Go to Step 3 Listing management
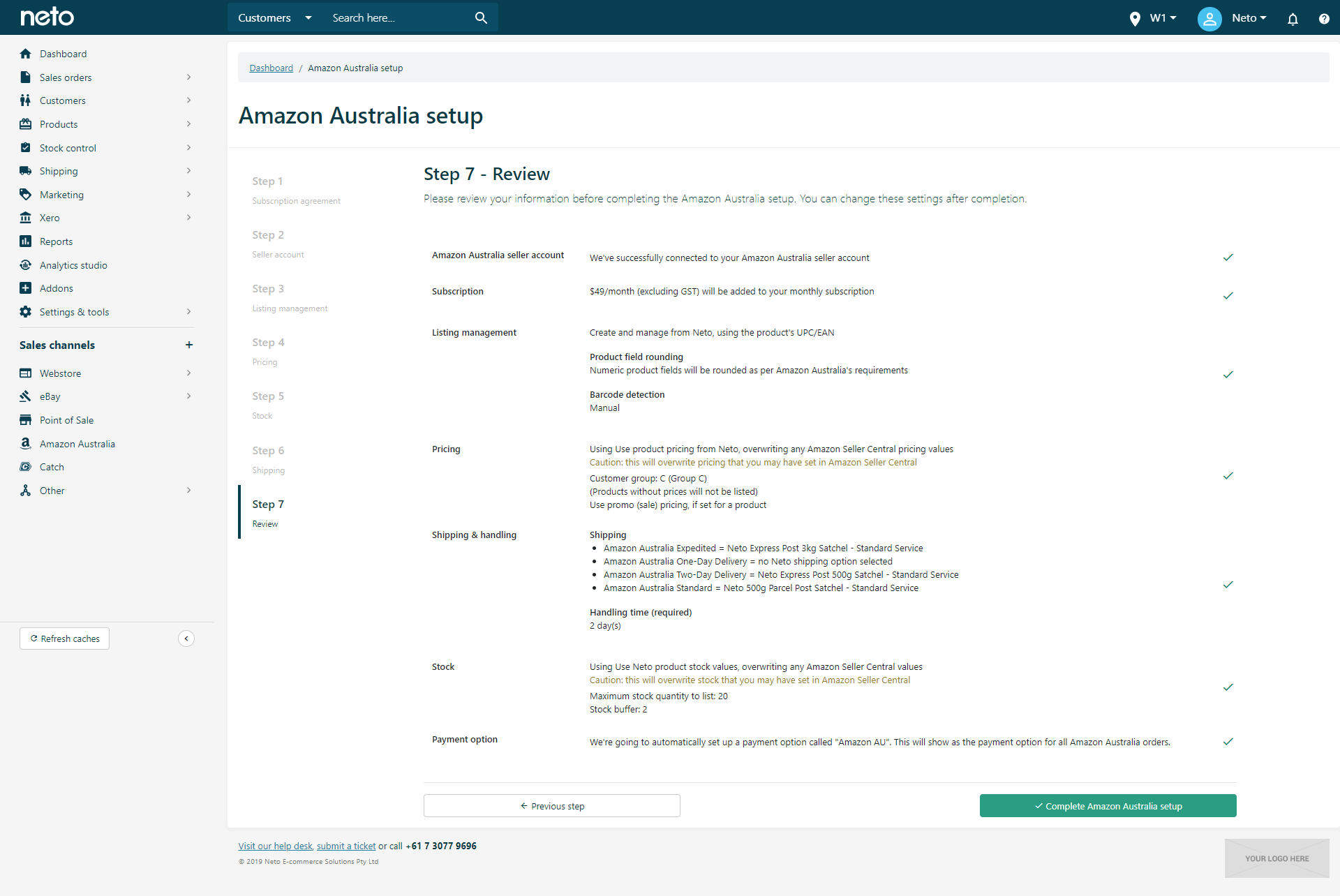This screenshot has height=896, width=1340. point(290,297)
